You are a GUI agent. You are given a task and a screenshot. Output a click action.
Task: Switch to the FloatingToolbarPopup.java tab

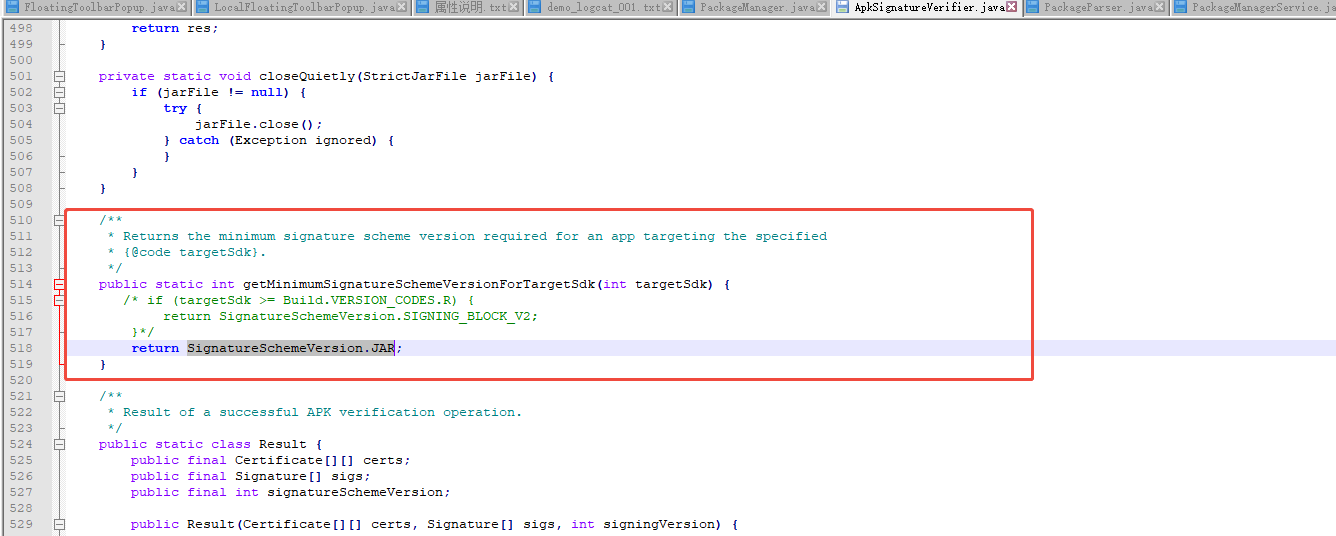(x=97, y=8)
